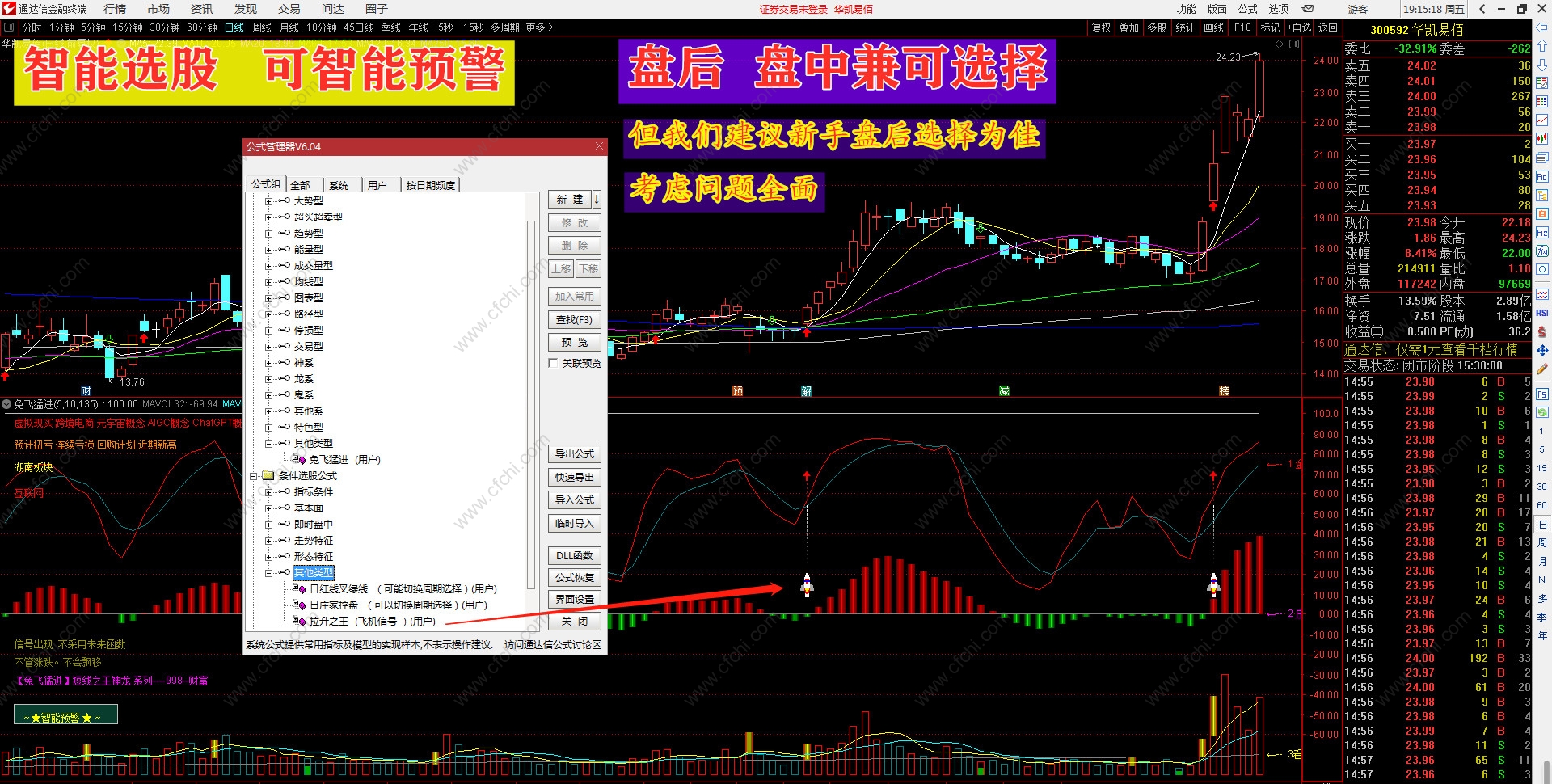Viewport: 1552px width, 784px height.
Task: Switch to 1-minute period in sidebar
Action: click(x=1542, y=431)
